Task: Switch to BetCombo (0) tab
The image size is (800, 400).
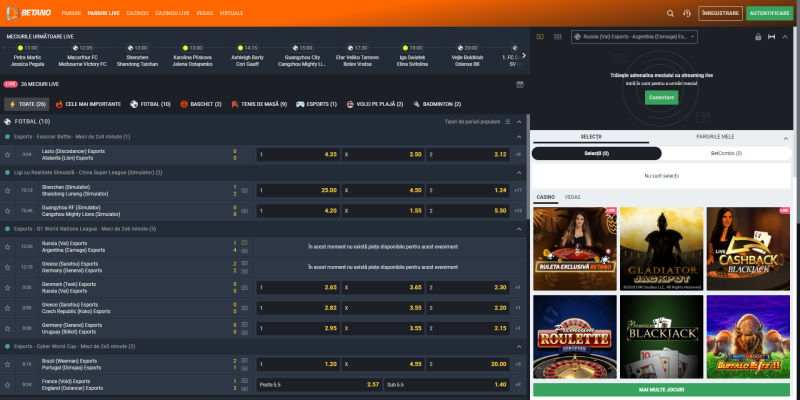Action: coord(726,154)
